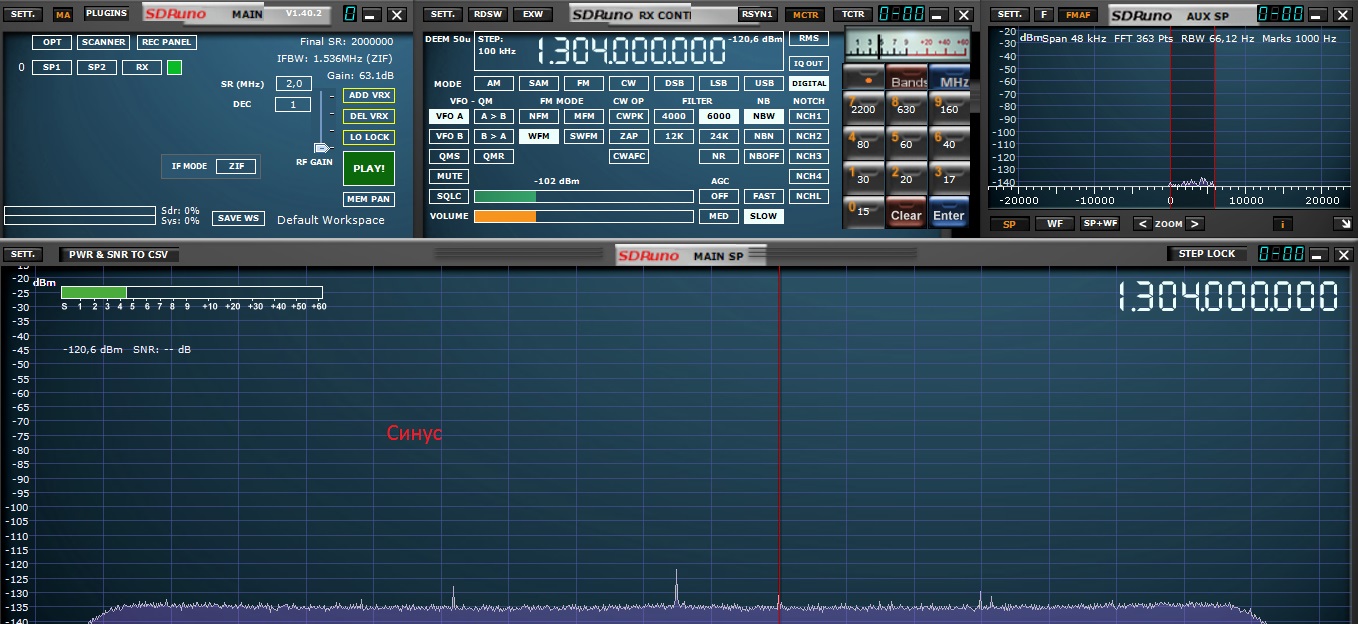
Task: Tap keypad key 0 for 15 band
Action: coord(863,212)
